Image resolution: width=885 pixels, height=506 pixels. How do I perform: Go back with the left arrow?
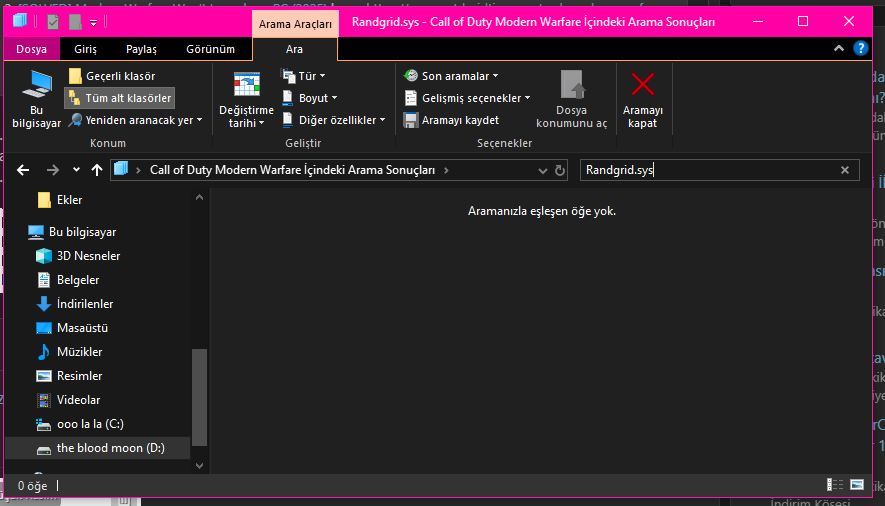pyautogui.click(x=23, y=170)
